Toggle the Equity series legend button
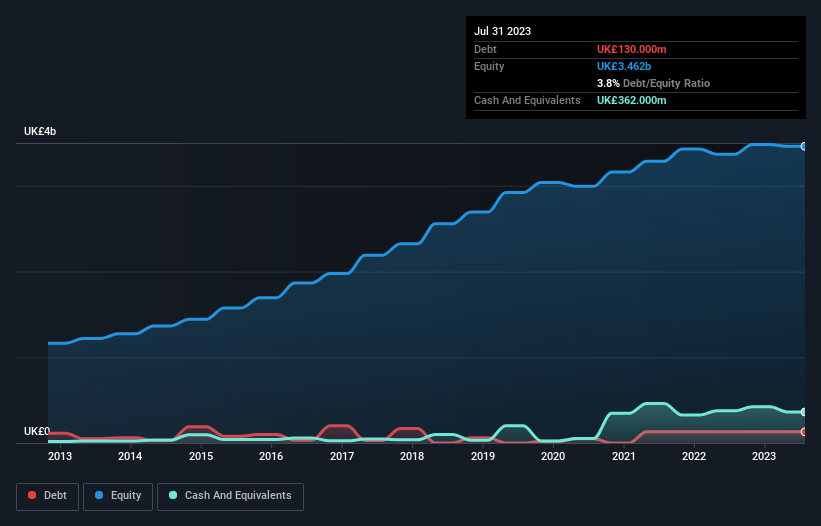 click(118, 496)
